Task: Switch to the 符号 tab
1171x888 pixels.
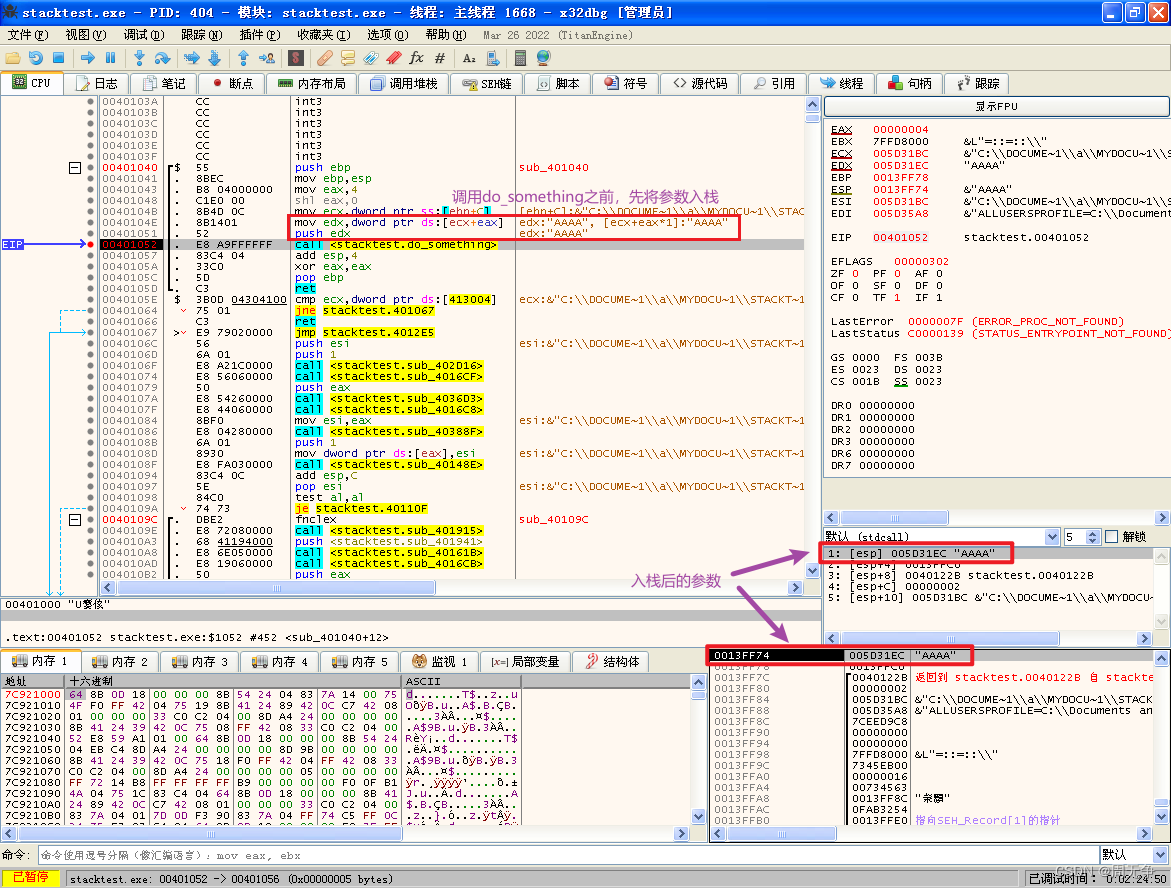Action: click(x=625, y=84)
